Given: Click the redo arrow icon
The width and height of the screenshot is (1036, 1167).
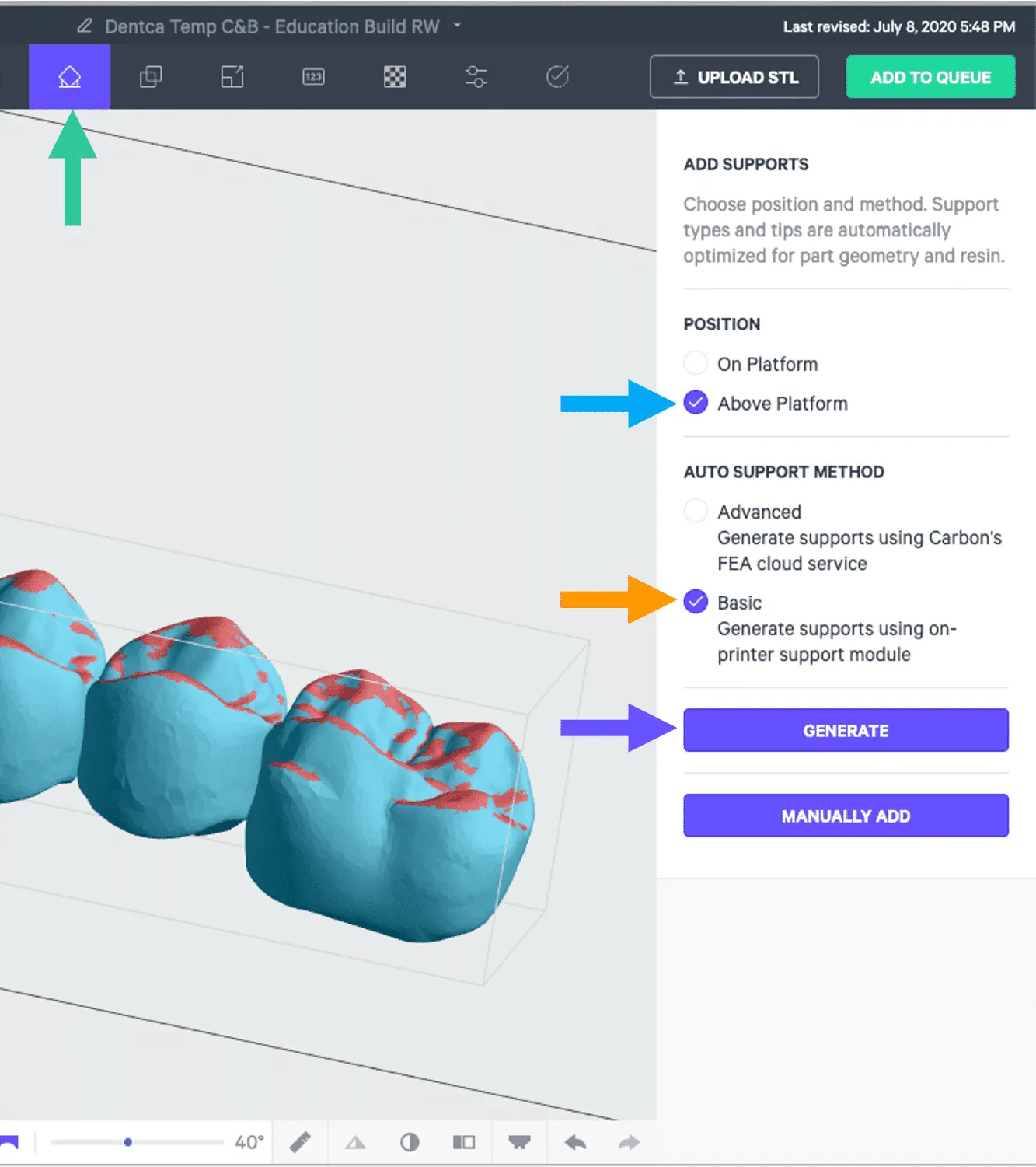Looking at the screenshot, I should pyautogui.click(x=629, y=1142).
